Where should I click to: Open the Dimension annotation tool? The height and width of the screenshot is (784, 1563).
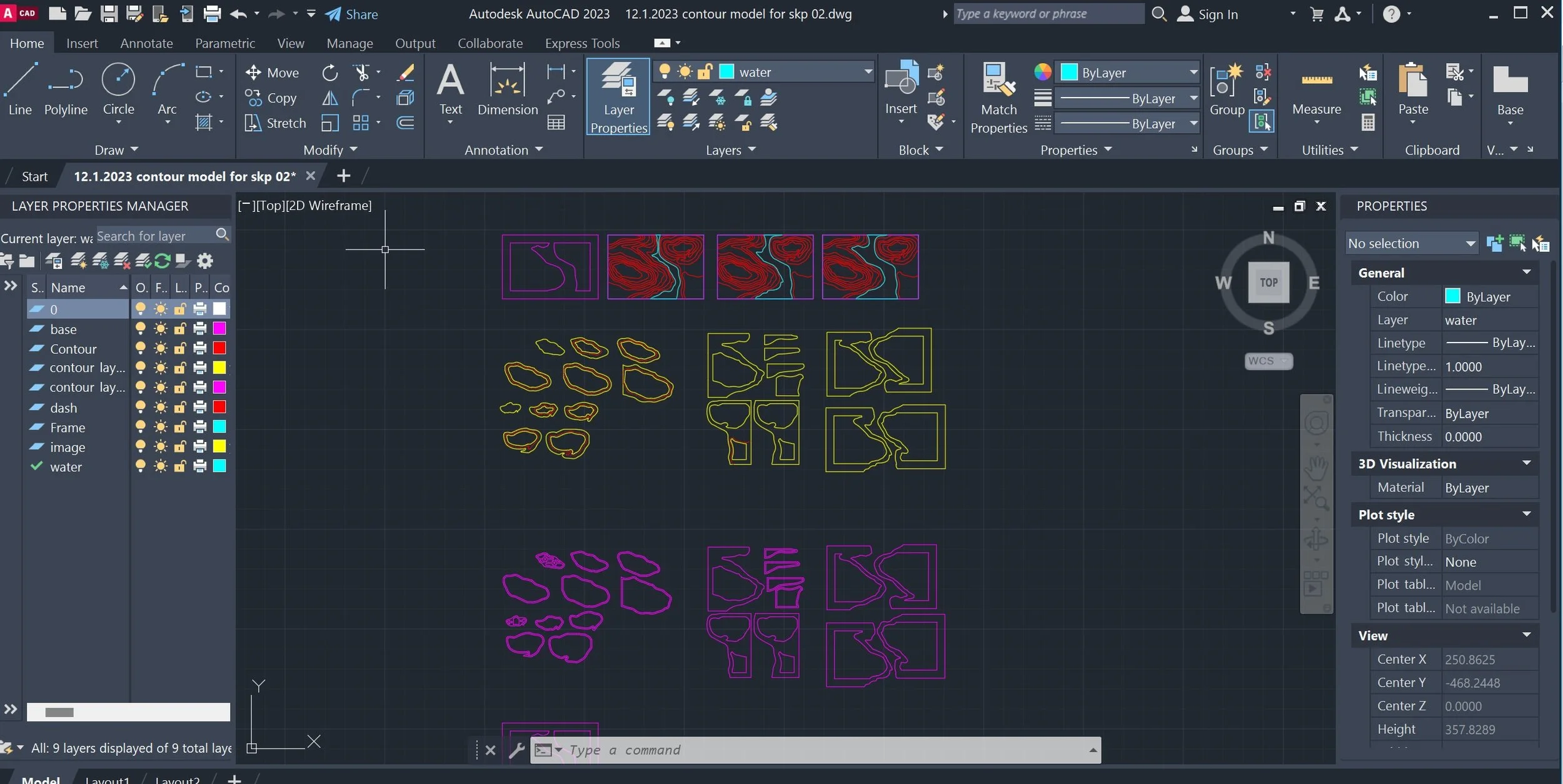(x=507, y=91)
